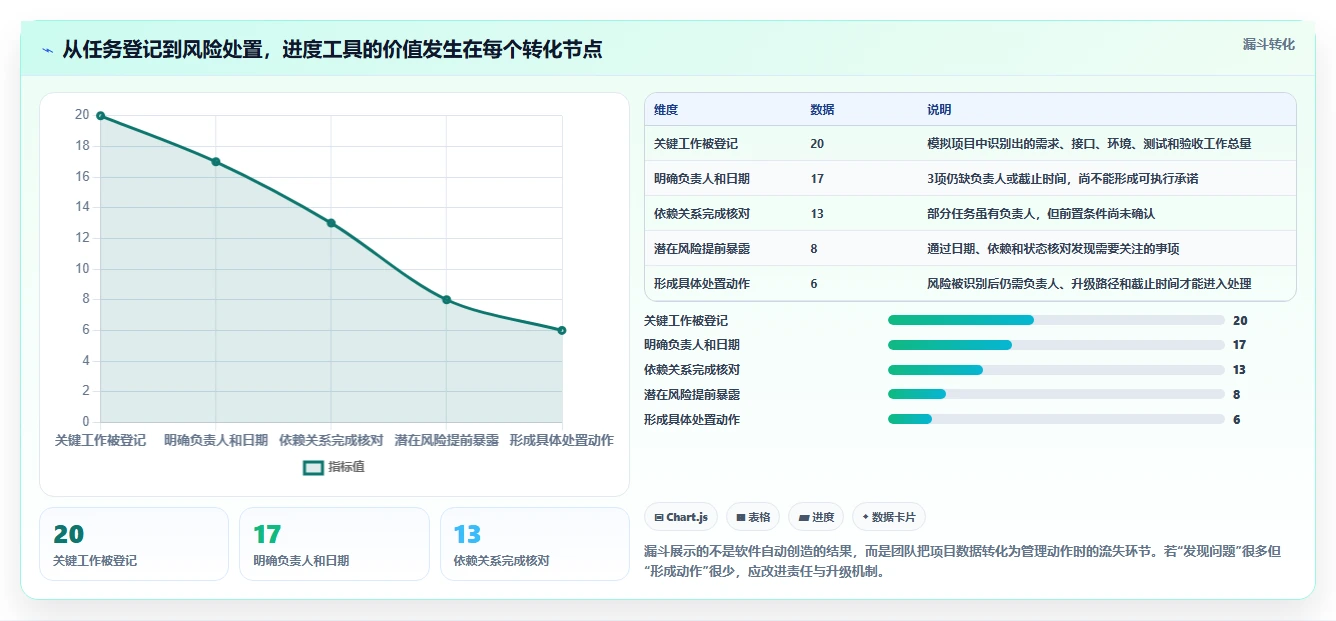
Task: Click chart data point for 依赖关系完成核对
Action: (331, 223)
